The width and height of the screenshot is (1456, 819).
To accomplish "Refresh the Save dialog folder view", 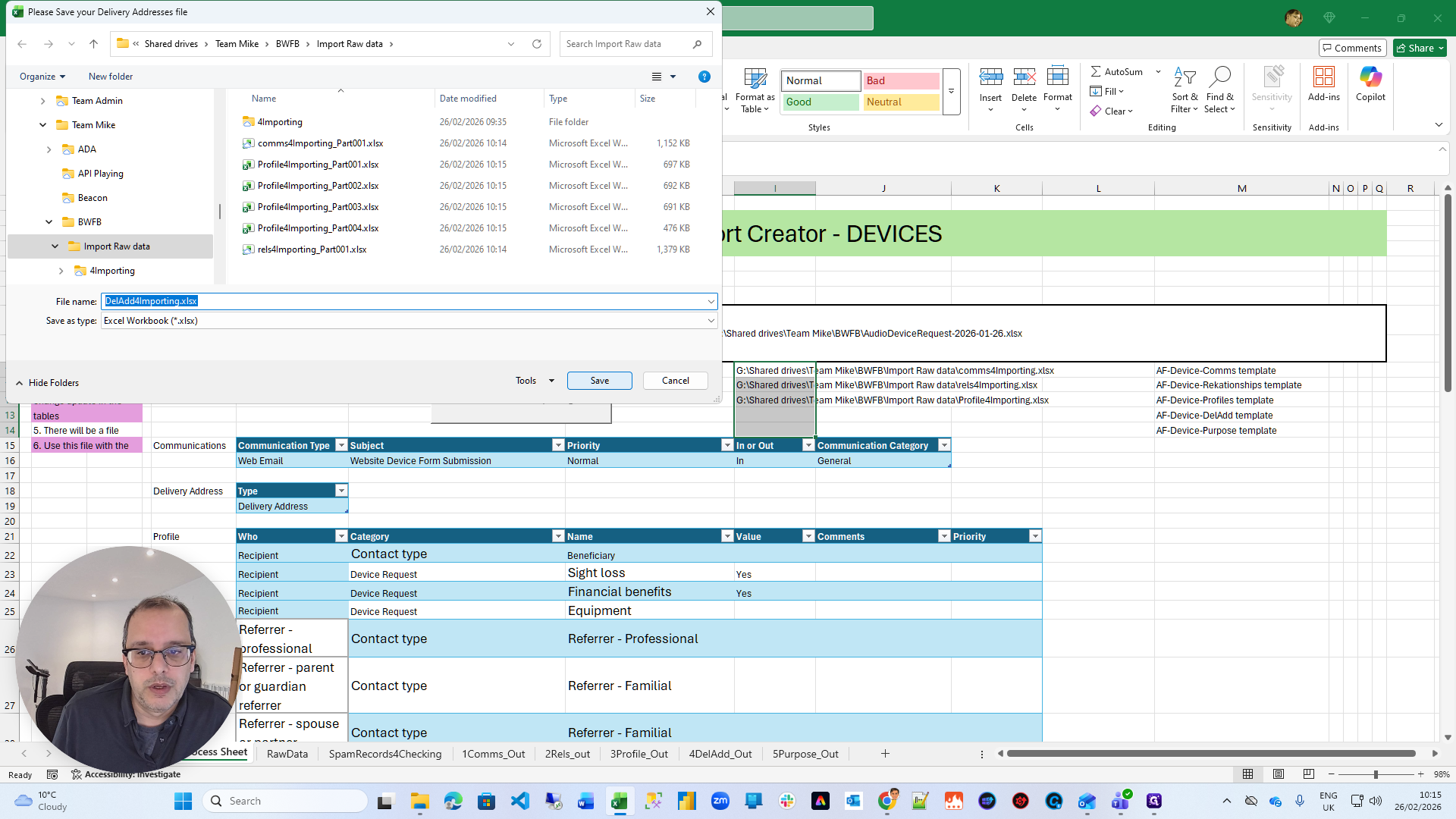I will click(537, 44).
